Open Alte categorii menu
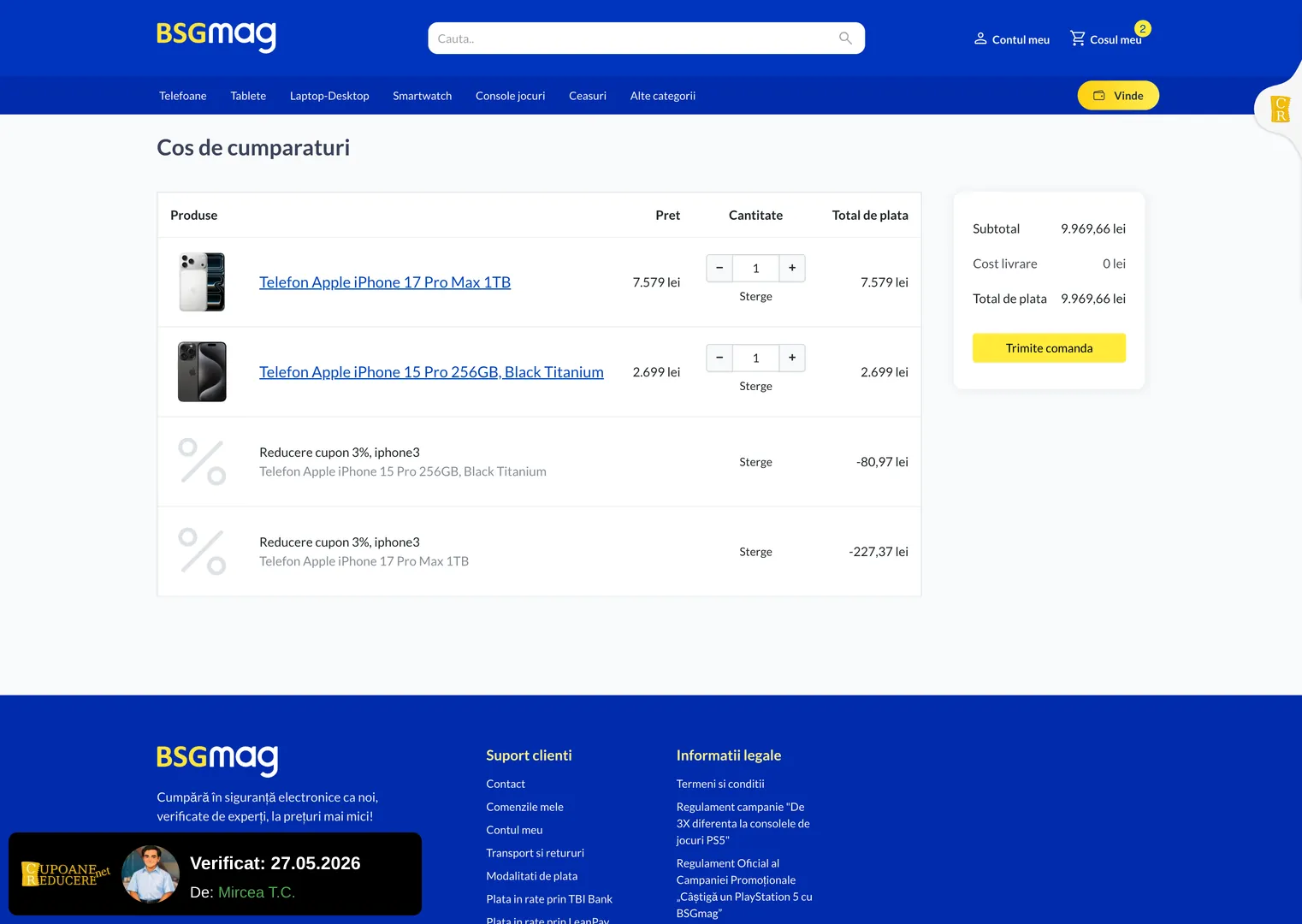The image size is (1302, 924). (x=663, y=96)
